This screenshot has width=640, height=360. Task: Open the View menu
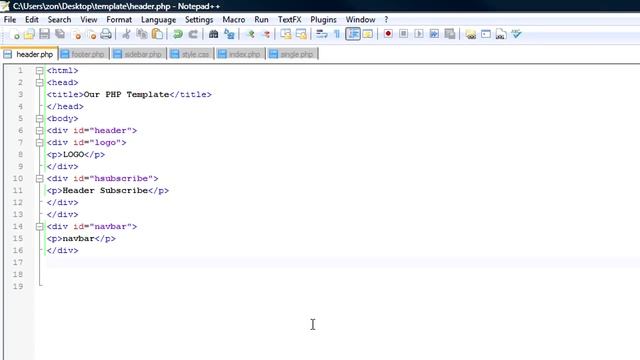tap(89, 20)
